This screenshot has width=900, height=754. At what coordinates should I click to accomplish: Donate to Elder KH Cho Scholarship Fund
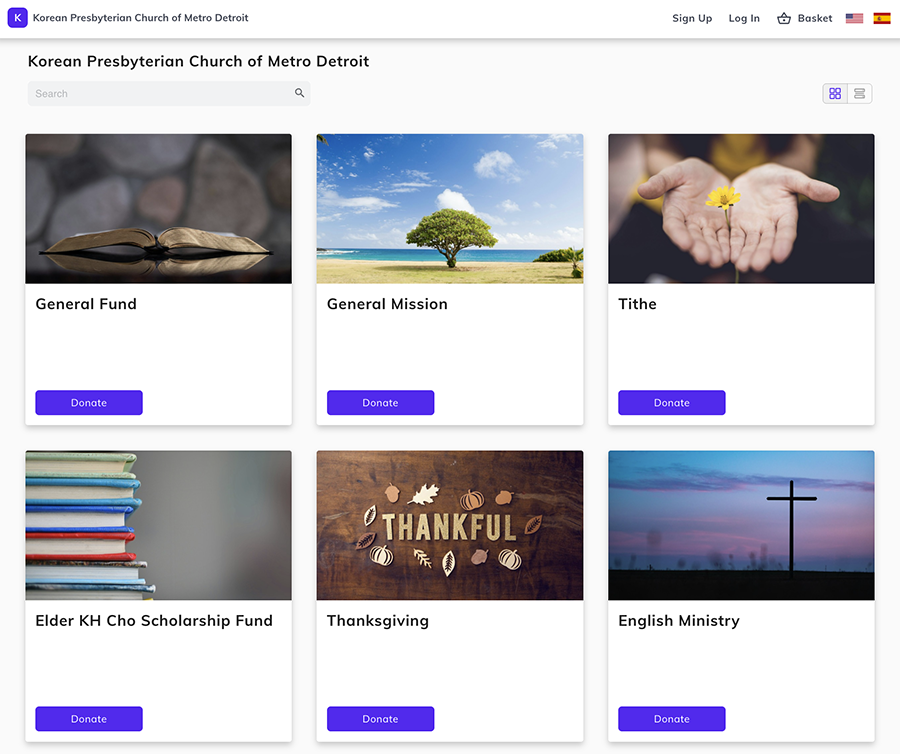coord(89,719)
